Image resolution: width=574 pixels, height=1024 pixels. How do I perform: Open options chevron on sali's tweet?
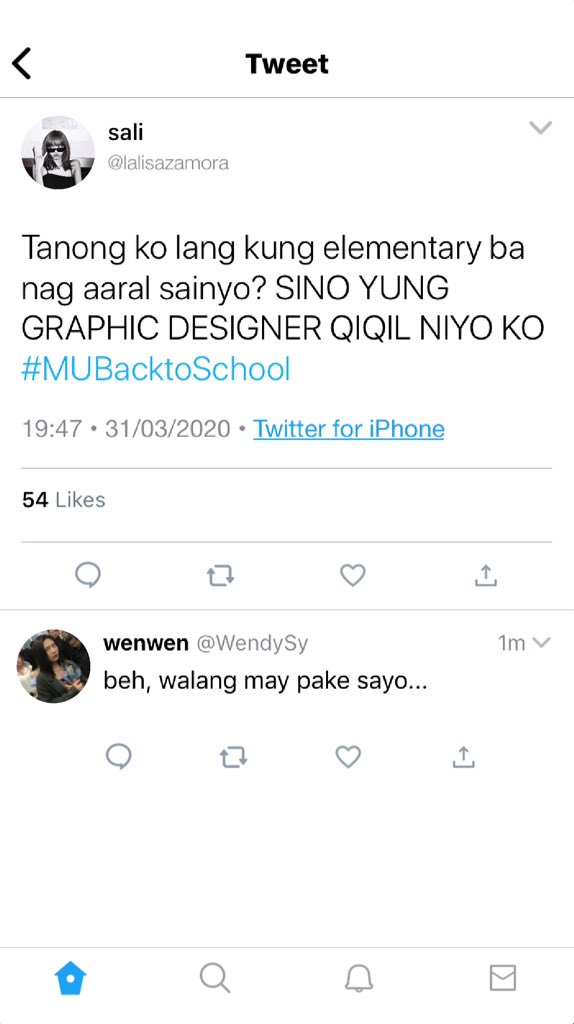point(541,127)
